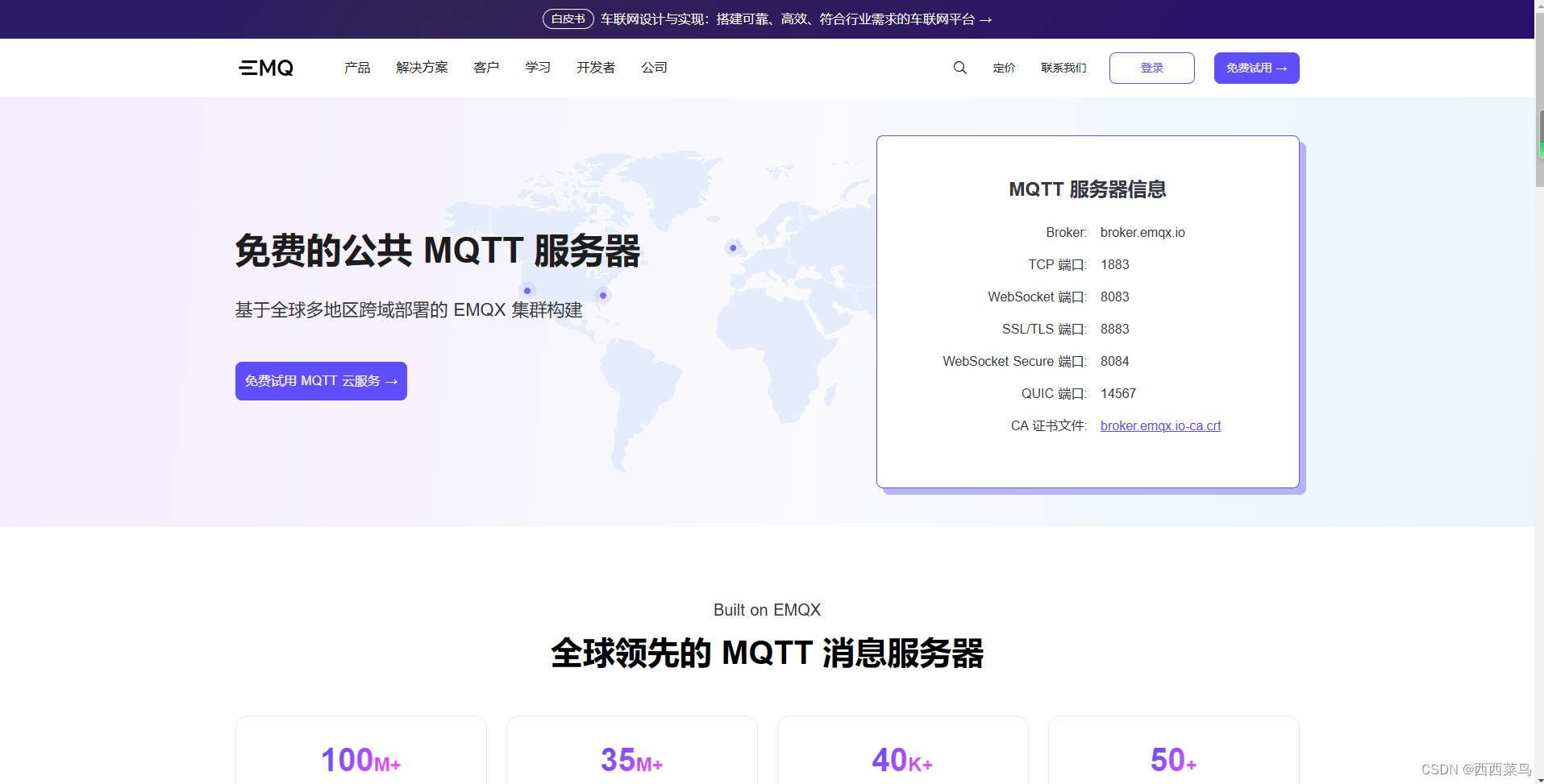Screen dimensions: 1544x784
Task: Open the 学习 menu
Action: pyautogui.click(x=538, y=68)
